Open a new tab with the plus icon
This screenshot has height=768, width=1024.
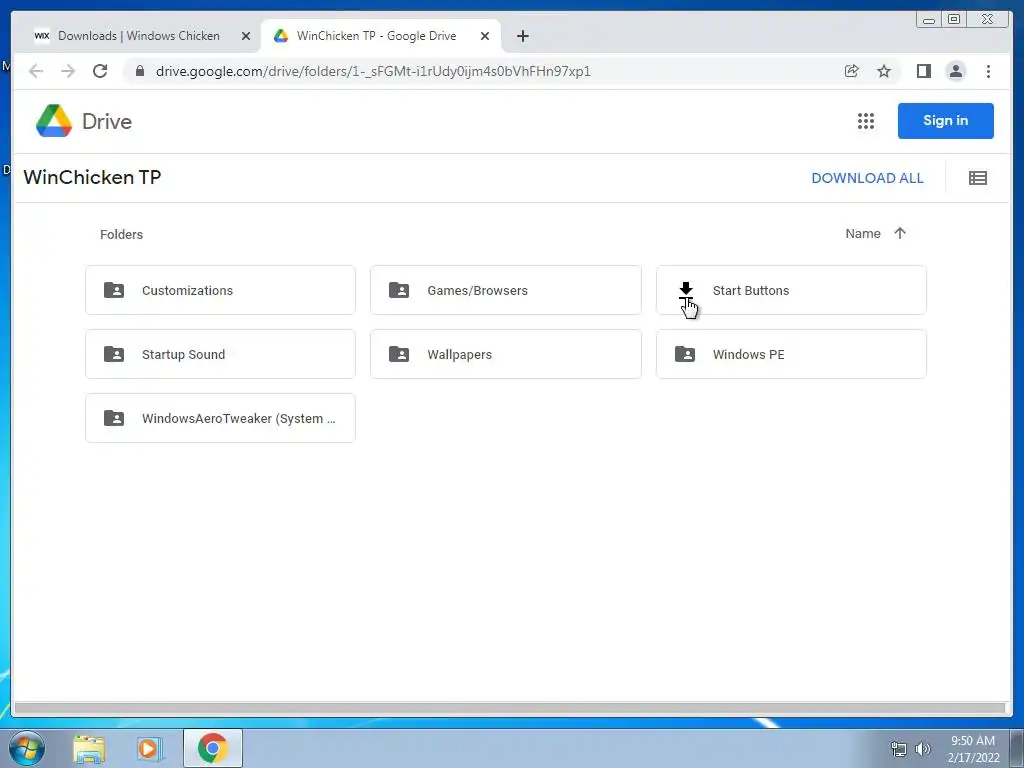click(x=522, y=36)
